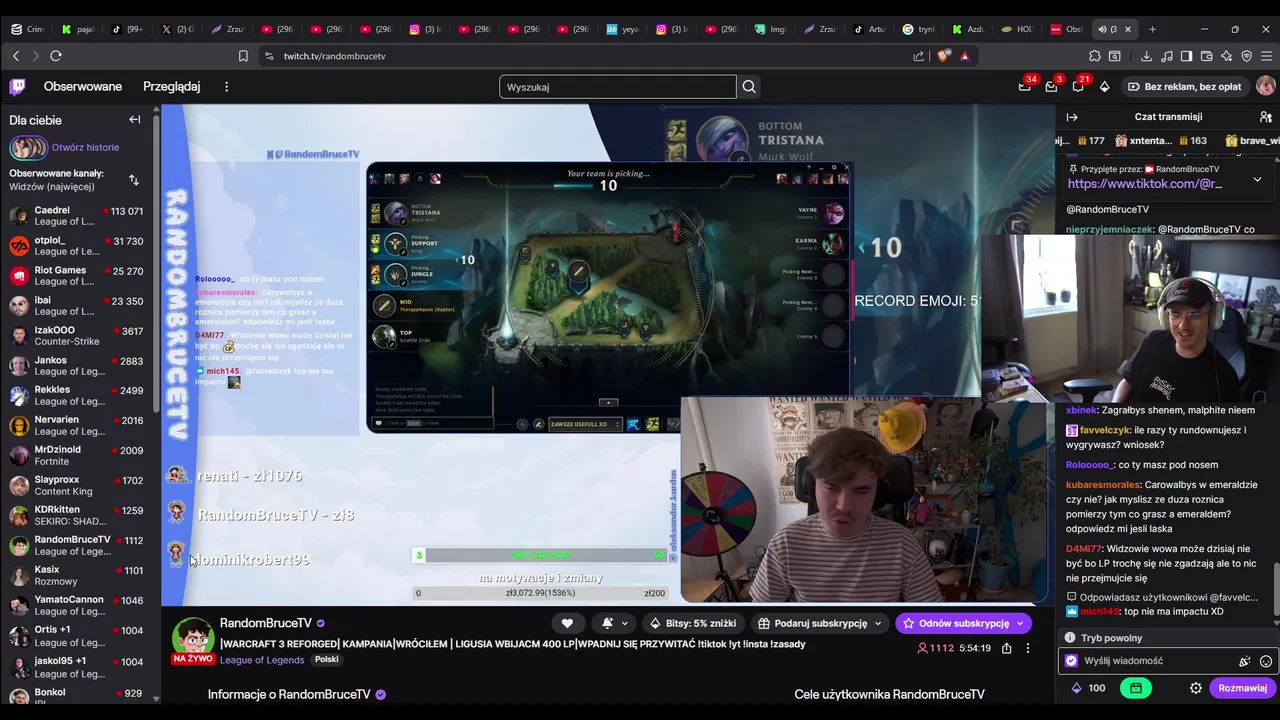The width and height of the screenshot is (1280, 720).
Task: Click Bez reklam, bez opłat button
Action: point(1184,87)
